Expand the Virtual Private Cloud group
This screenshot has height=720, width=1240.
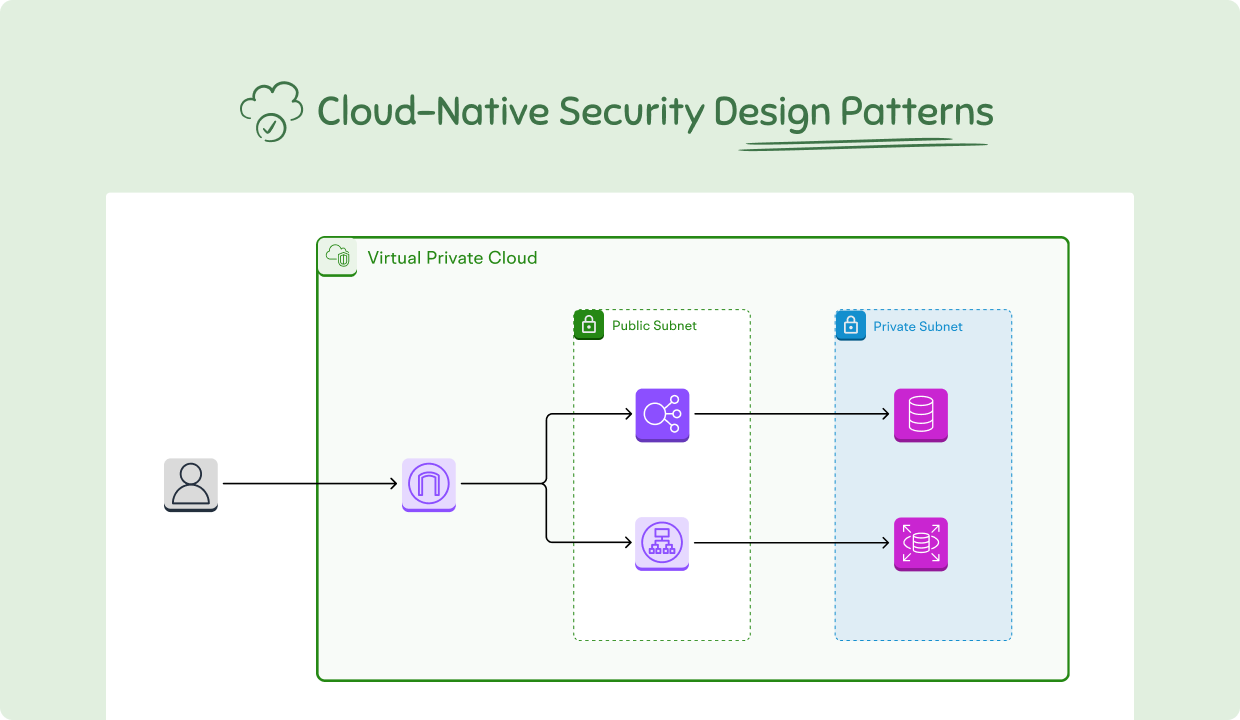[693, 457]
